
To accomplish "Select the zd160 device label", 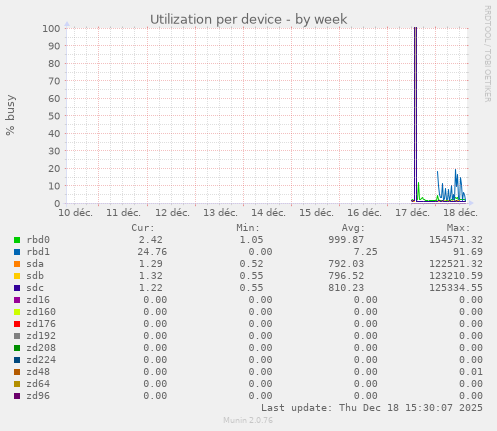I will point(41,312).
